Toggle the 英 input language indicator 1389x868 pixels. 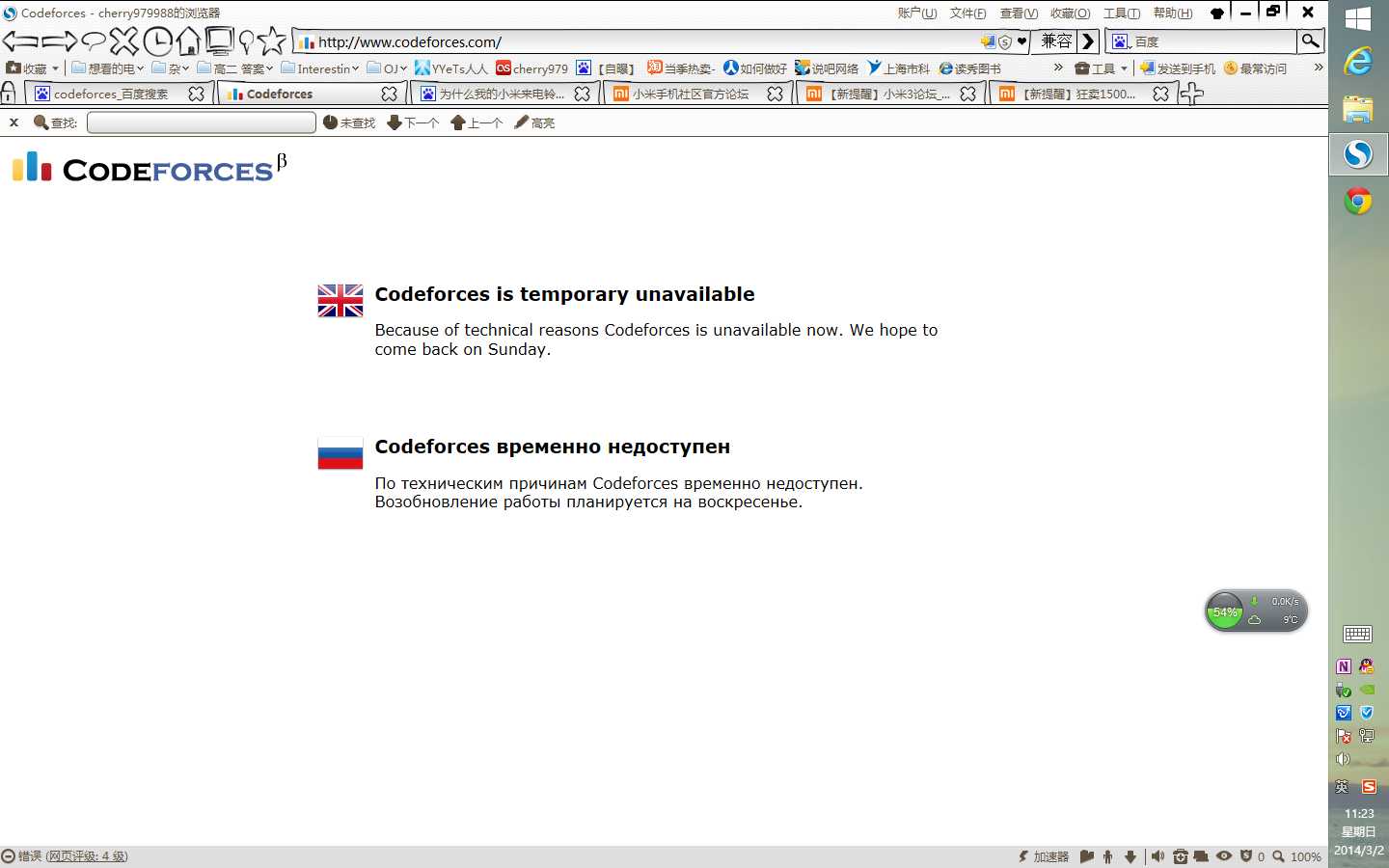[1342, 787]
